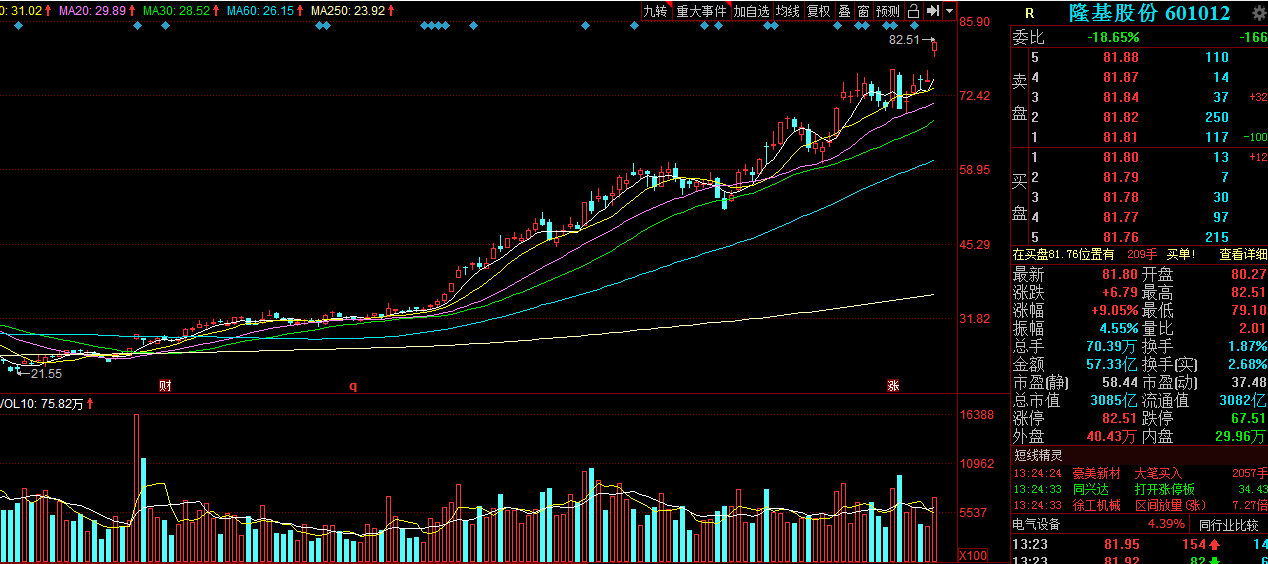Click the X100 volume scale label
Screen dimensions: 1268x564
click(974, 555)
